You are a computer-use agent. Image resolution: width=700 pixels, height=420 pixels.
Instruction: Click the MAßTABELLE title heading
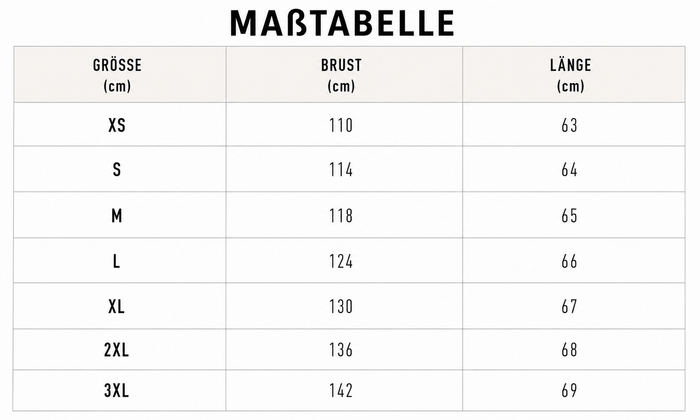point(342,23)
